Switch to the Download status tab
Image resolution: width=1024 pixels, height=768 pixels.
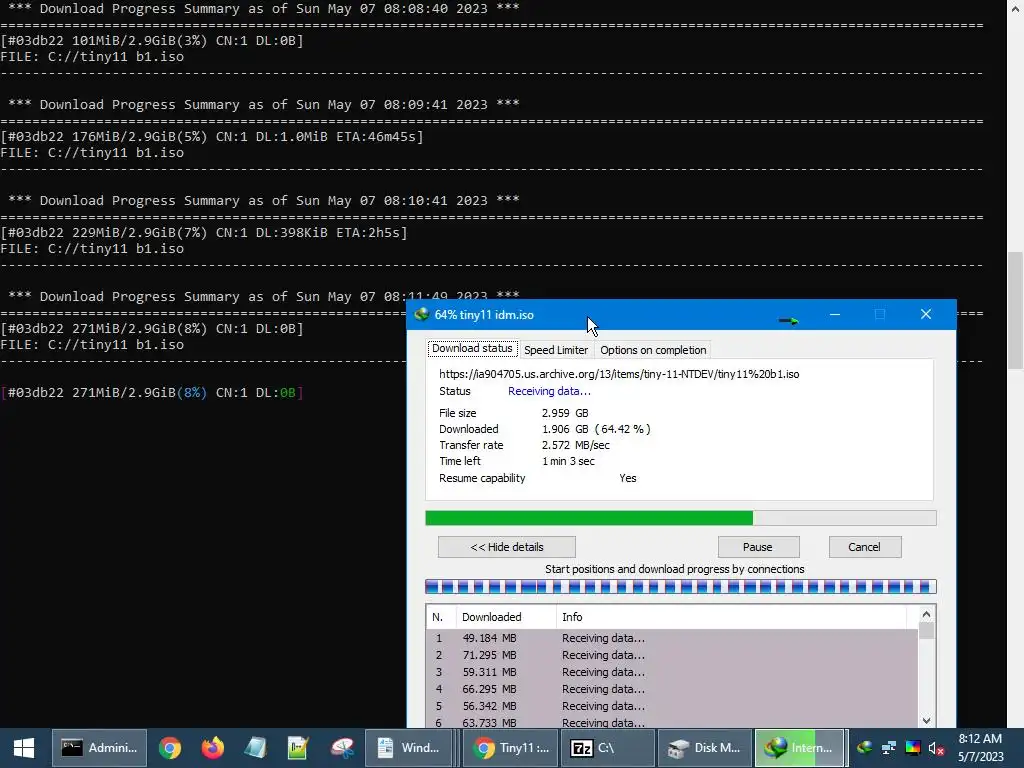[x=472, y=349]
